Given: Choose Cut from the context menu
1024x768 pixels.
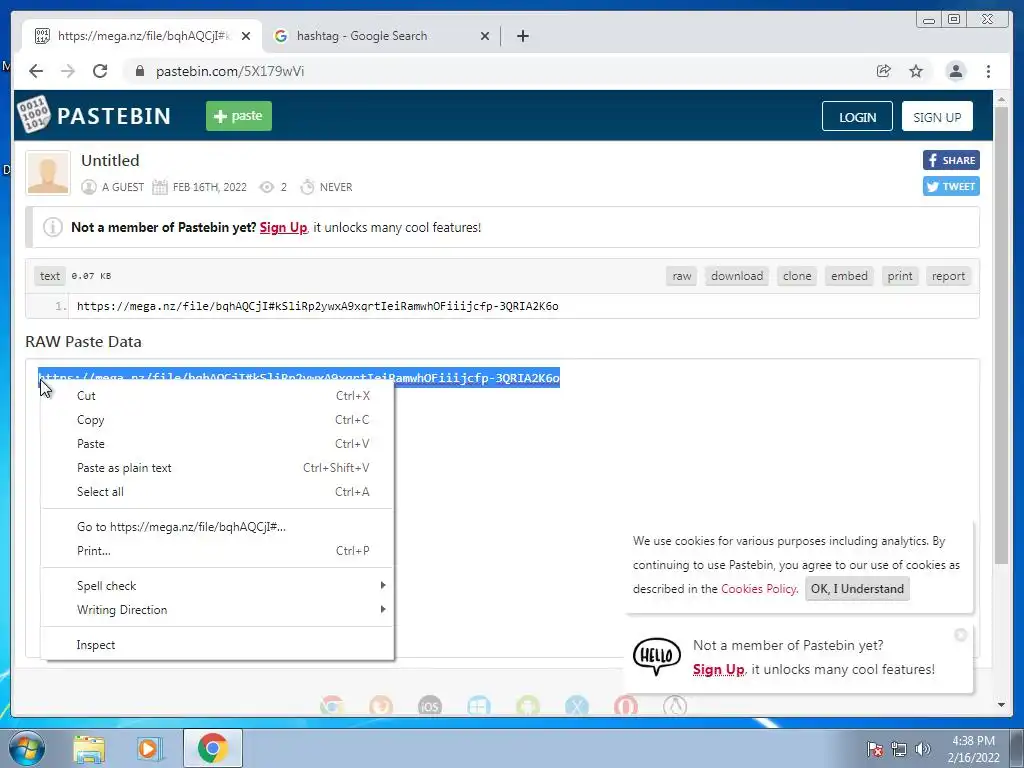Looking at the screenshot, I should (x=217, y=396).
